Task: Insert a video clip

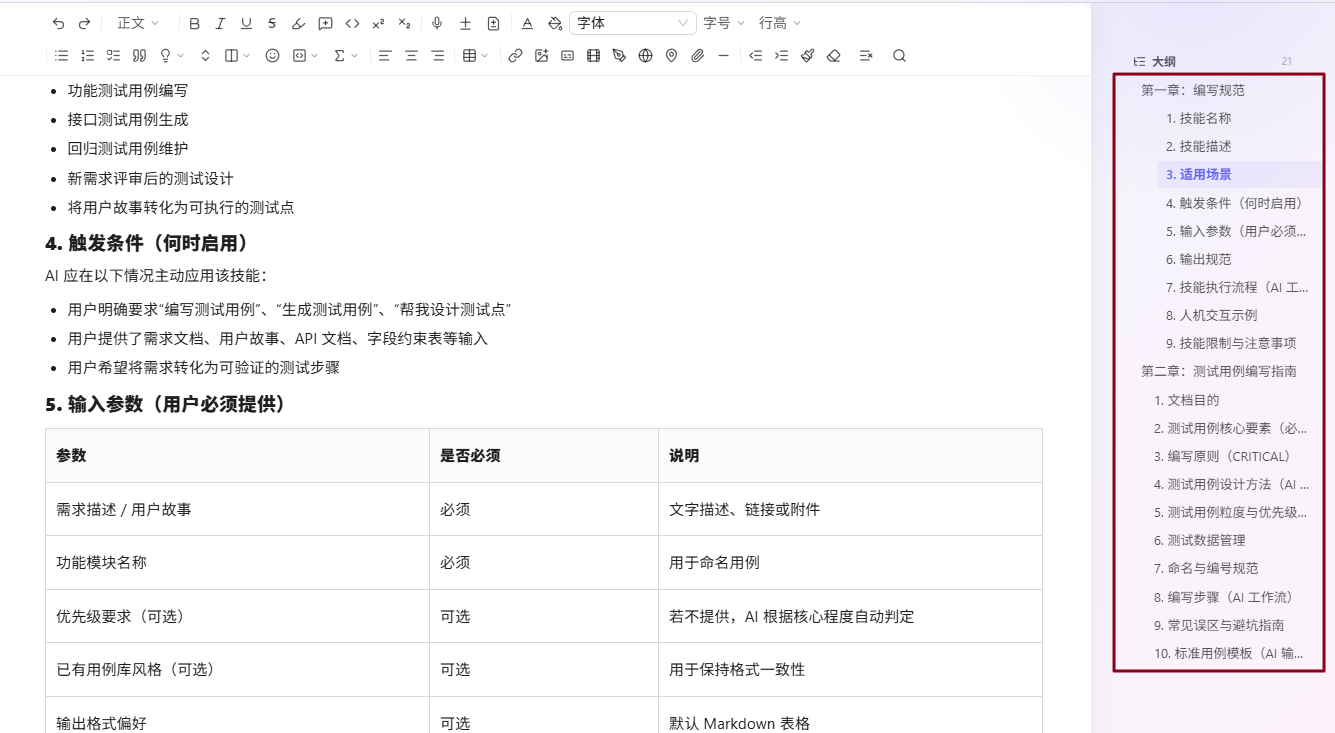Action: click(x=593, y=56)
